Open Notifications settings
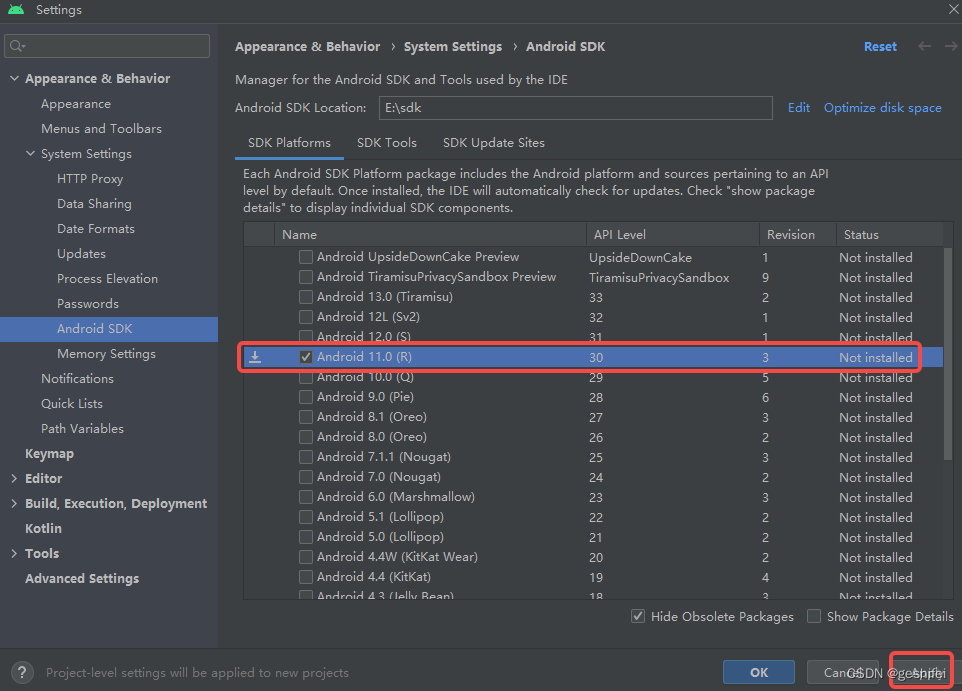Viewport: 962px width, 691px height. tap(77, 379)
